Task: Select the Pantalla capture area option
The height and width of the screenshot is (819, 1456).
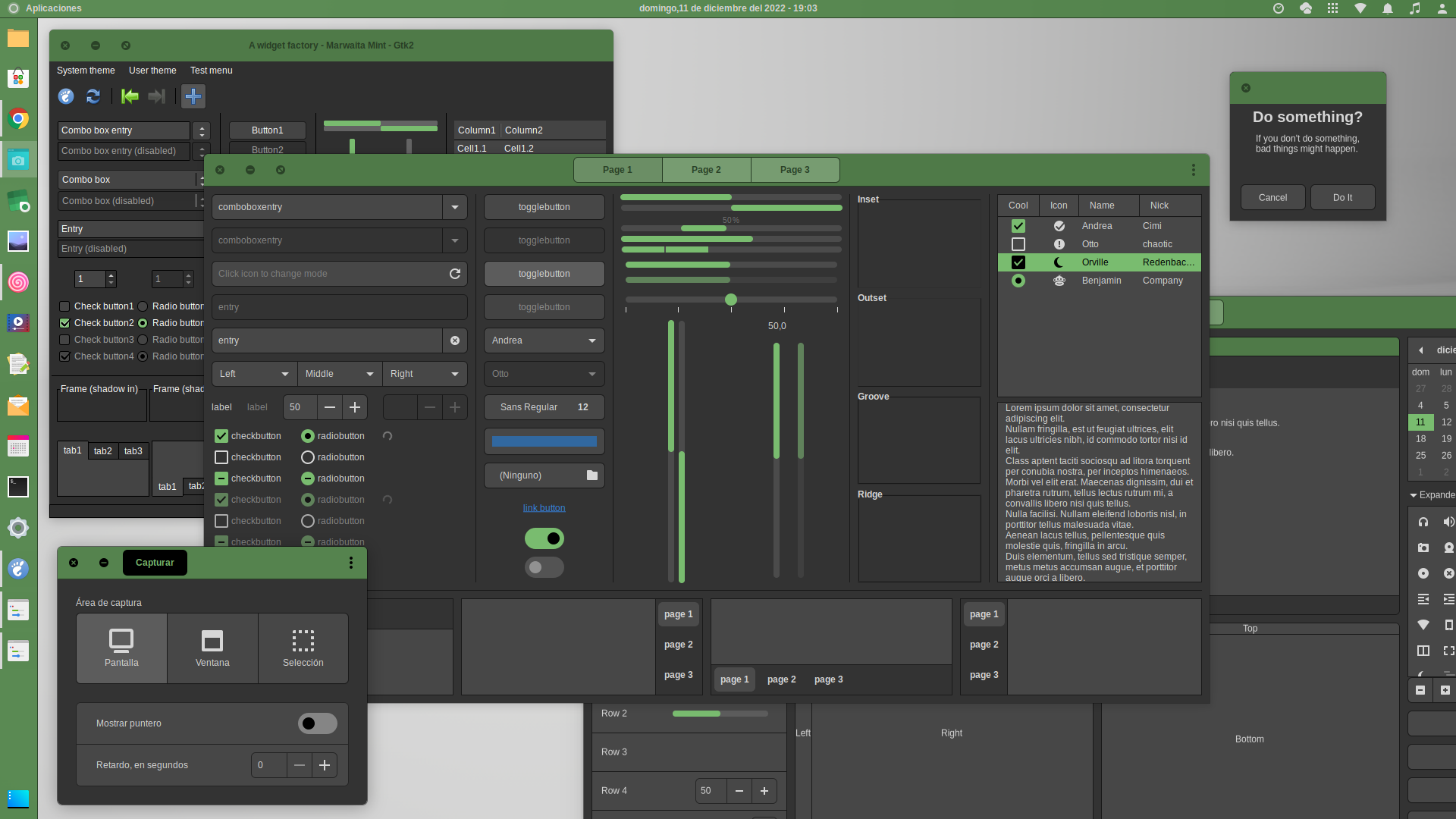Action: pos(121,648)
